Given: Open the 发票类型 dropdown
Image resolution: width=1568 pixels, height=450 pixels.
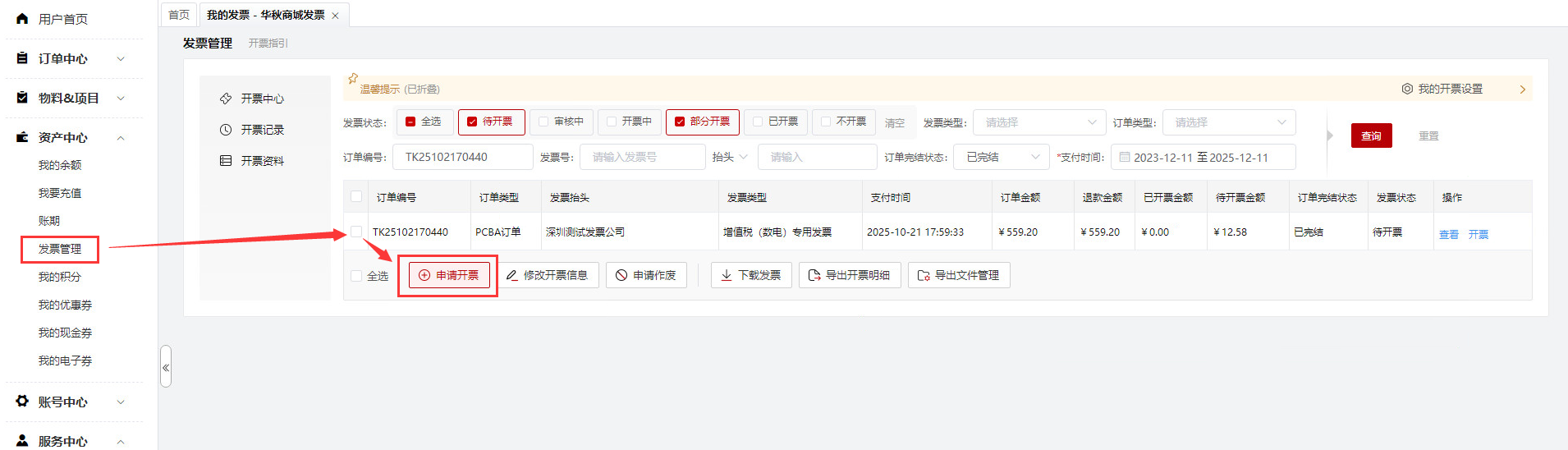Looking at the screenshot, I should [1039, 122].
